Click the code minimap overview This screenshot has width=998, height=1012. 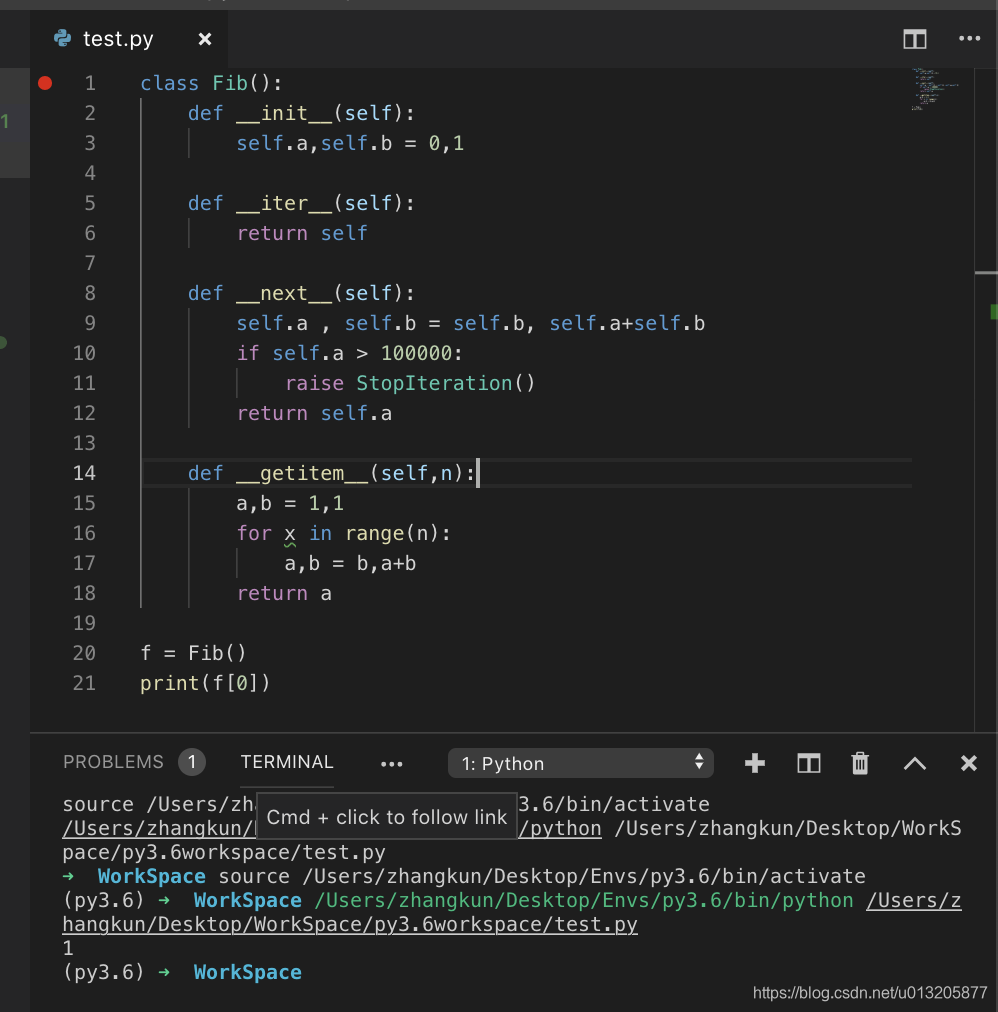click(934, 89)
